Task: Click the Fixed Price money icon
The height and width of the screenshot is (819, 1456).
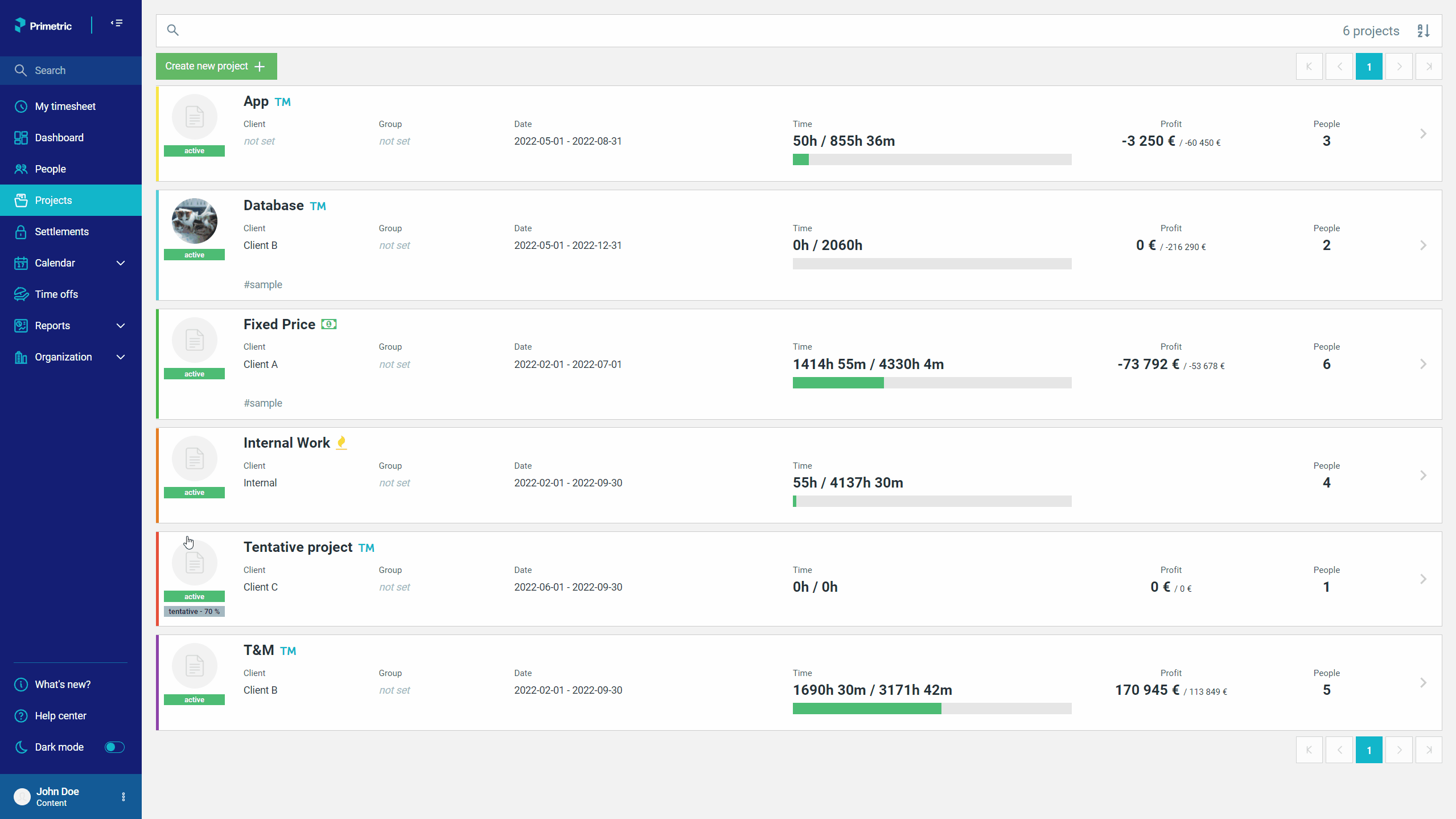Action: (x=329, y=324)
